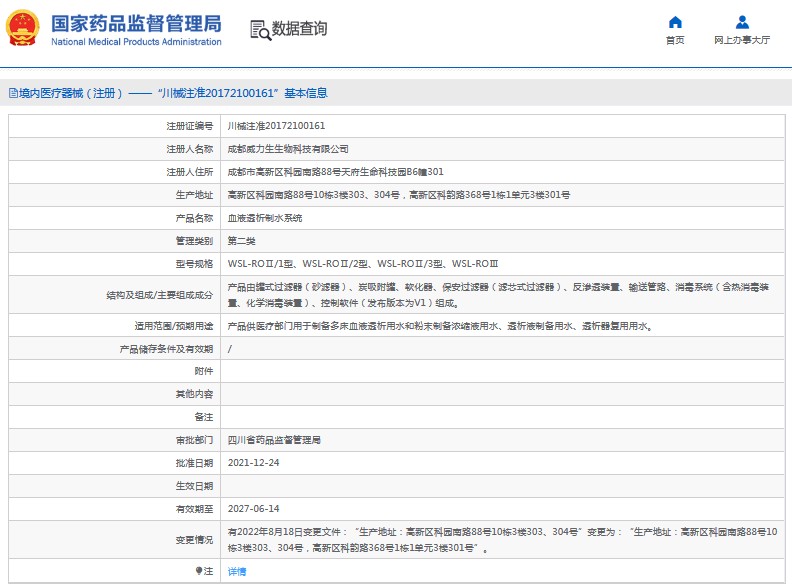
Task: Click the approving authority 四川省药品监督管理局
Action: 274,440
